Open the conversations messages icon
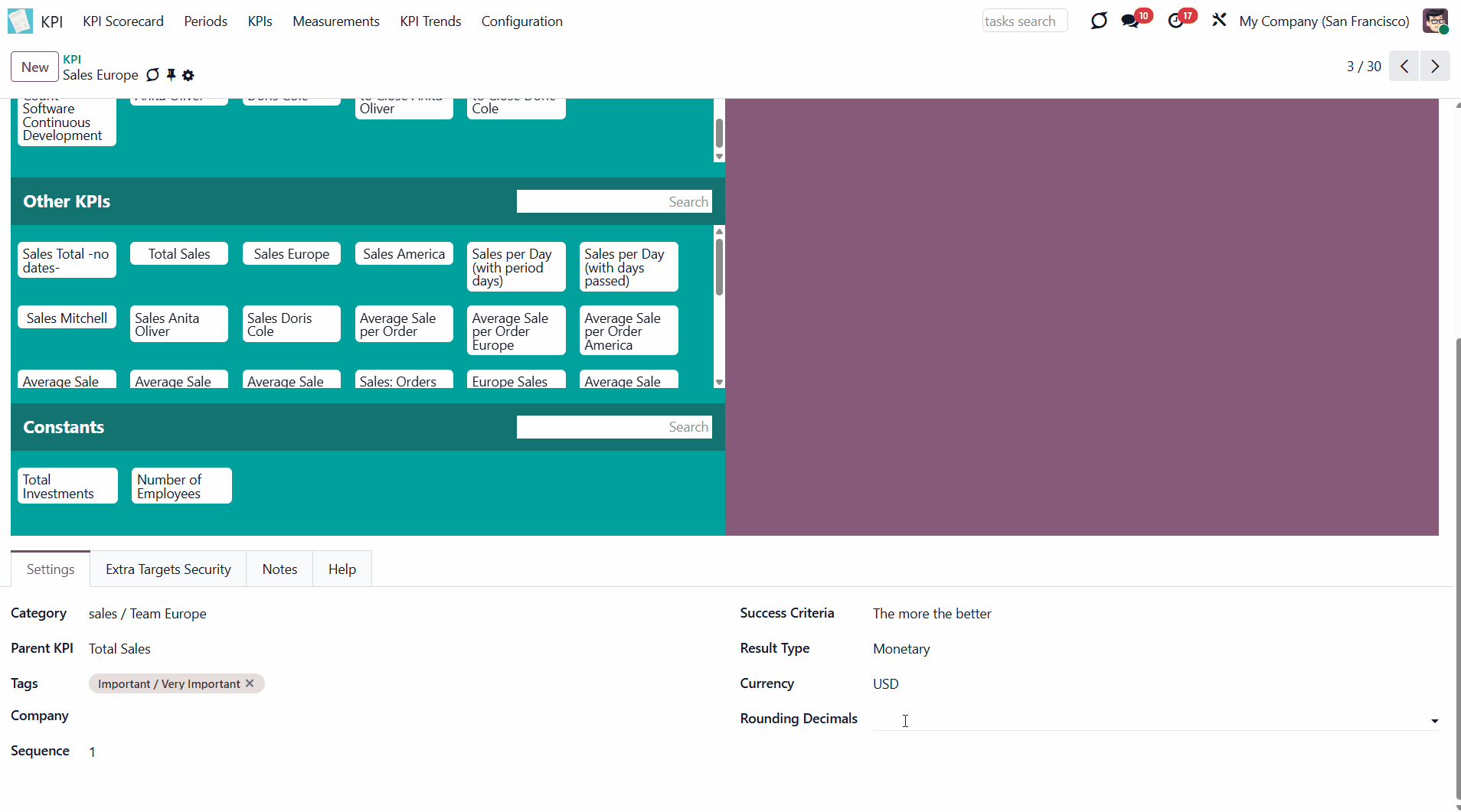The image size is (1461, 812). click(1130, 21)
